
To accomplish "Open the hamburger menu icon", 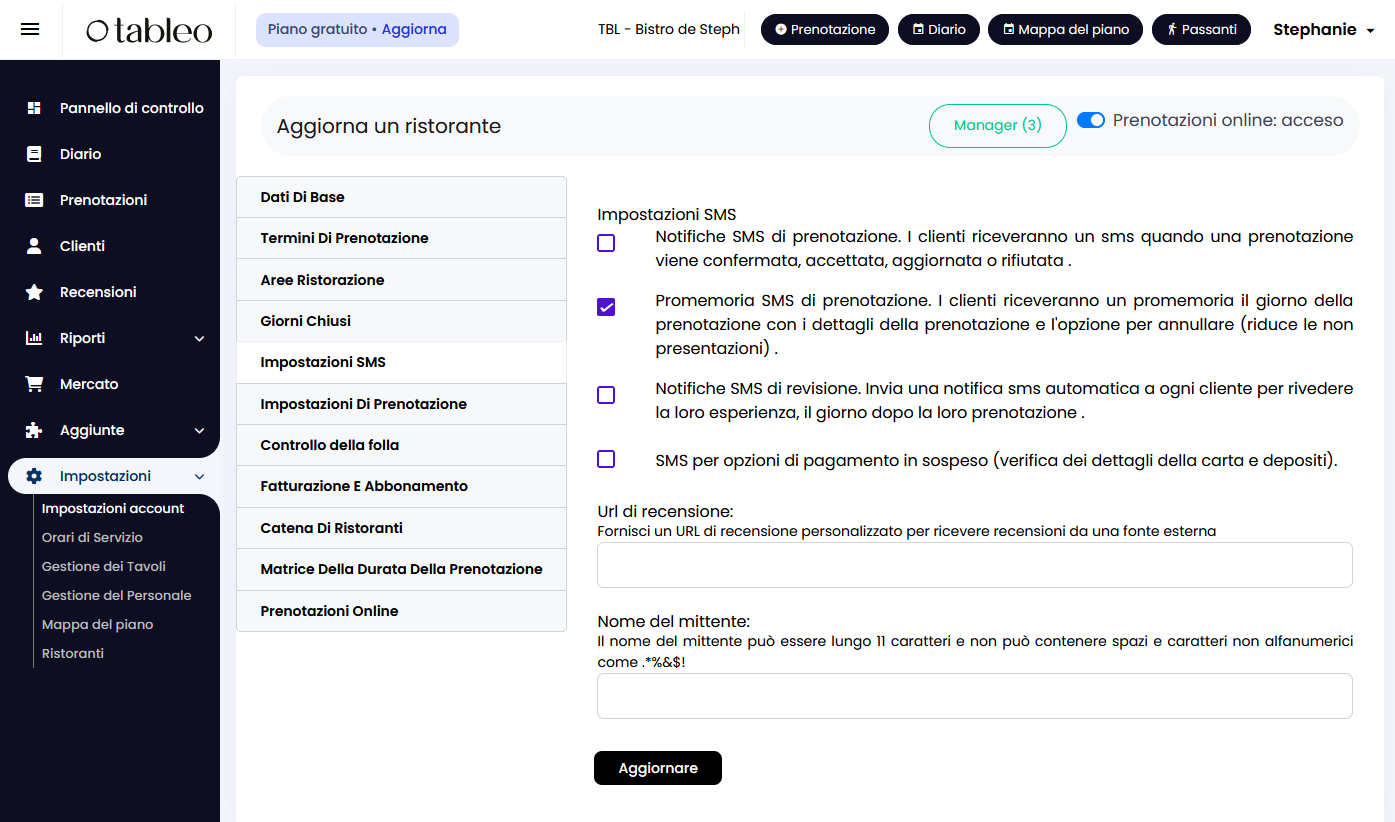I will pyautogui.click(x=30, y=30).
